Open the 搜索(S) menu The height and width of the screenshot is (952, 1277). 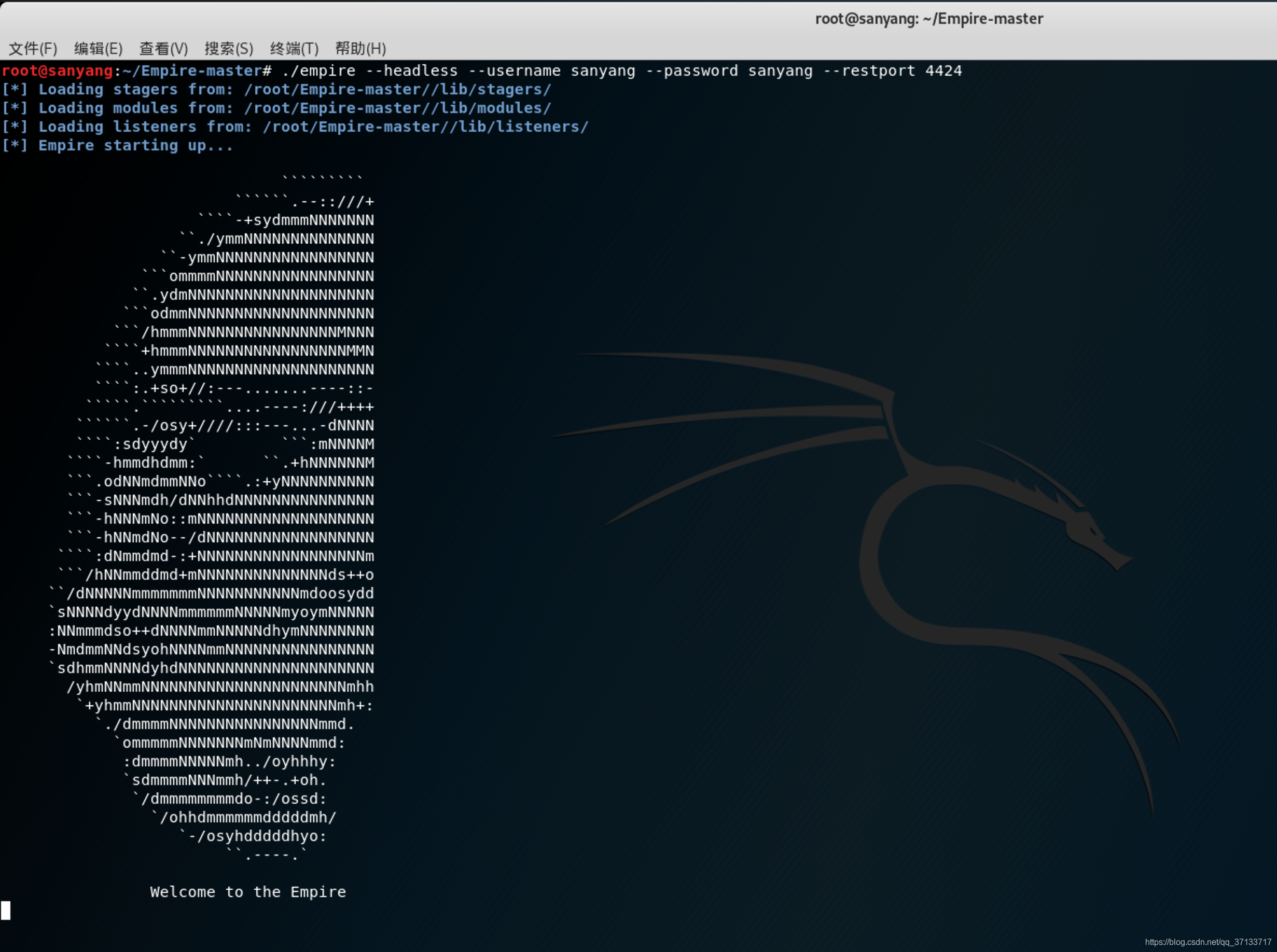[x=229, y=48]
